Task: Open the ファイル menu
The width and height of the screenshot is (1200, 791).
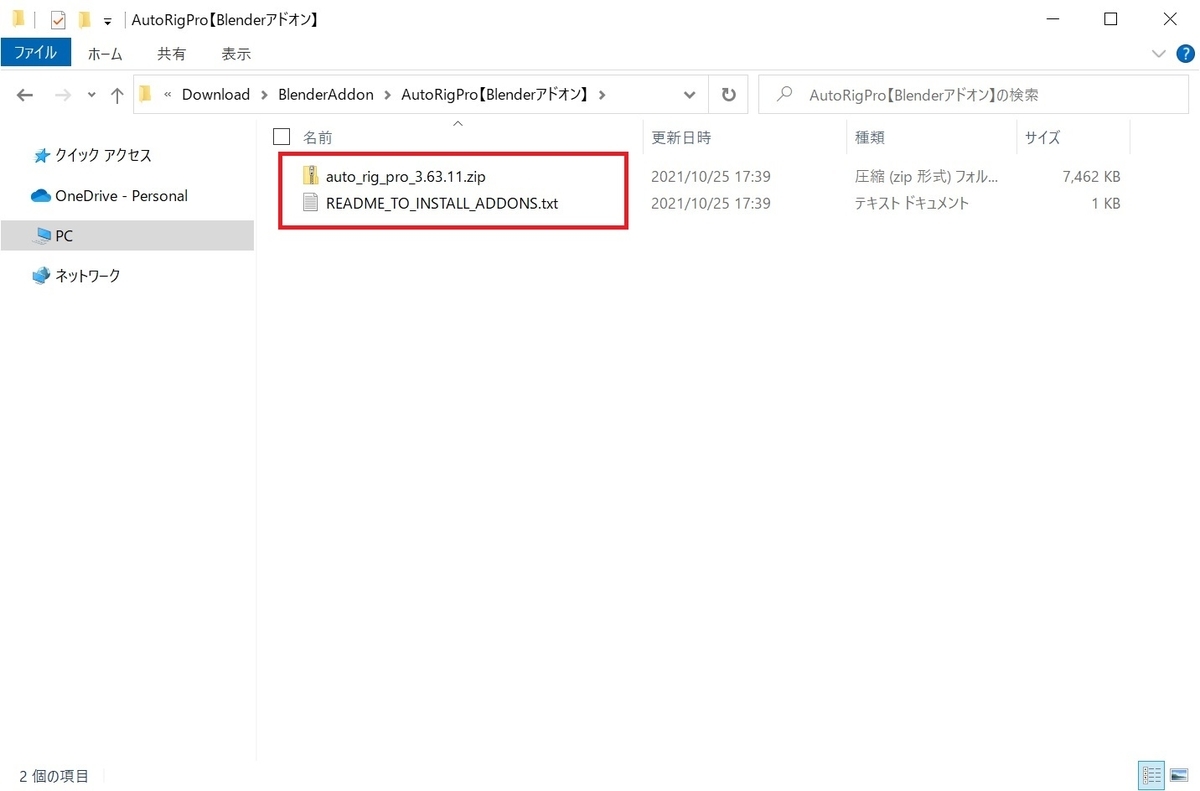Action: click(x=36, y=53)
